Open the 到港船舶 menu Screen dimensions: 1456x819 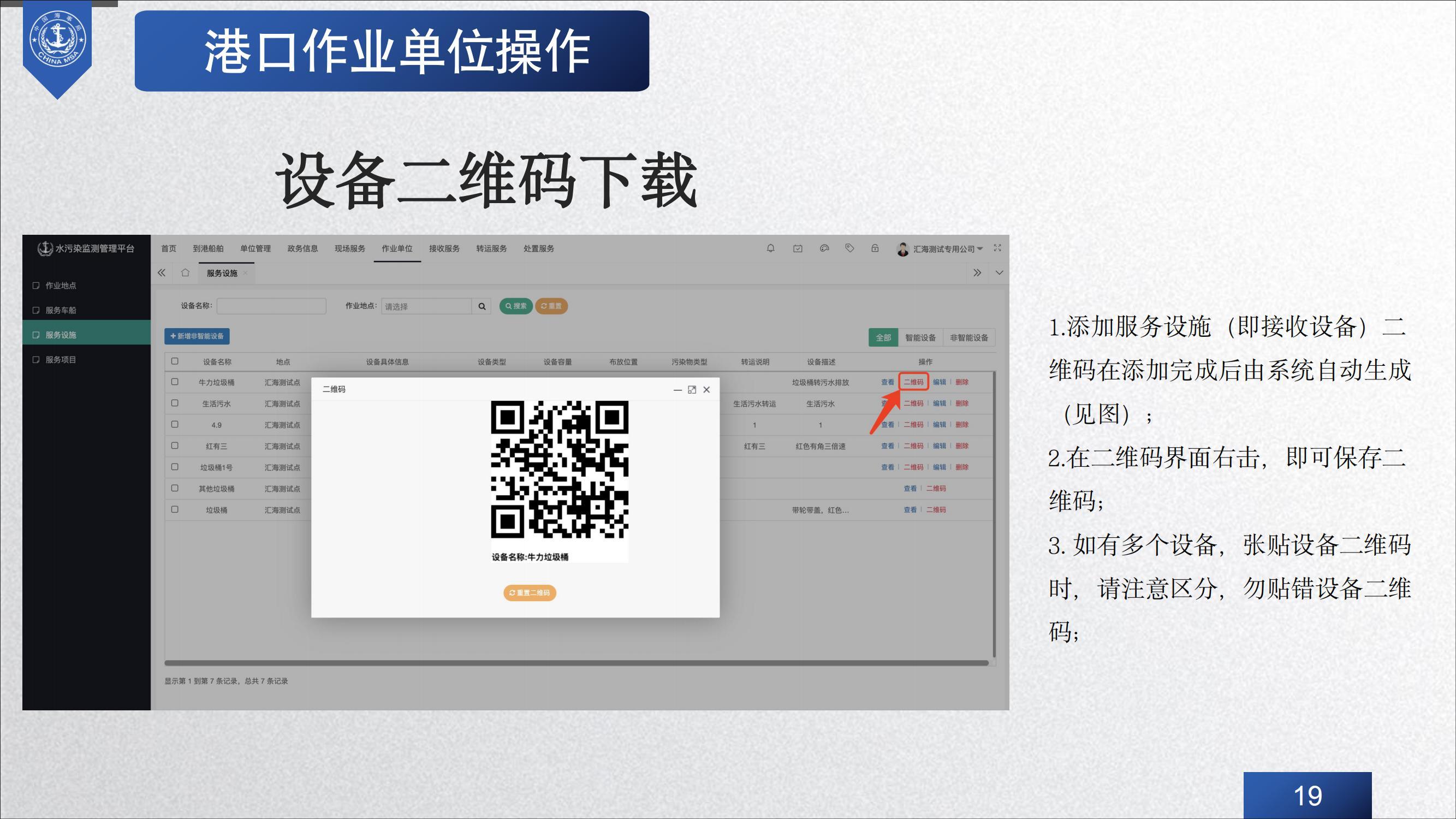click(208, 248)
